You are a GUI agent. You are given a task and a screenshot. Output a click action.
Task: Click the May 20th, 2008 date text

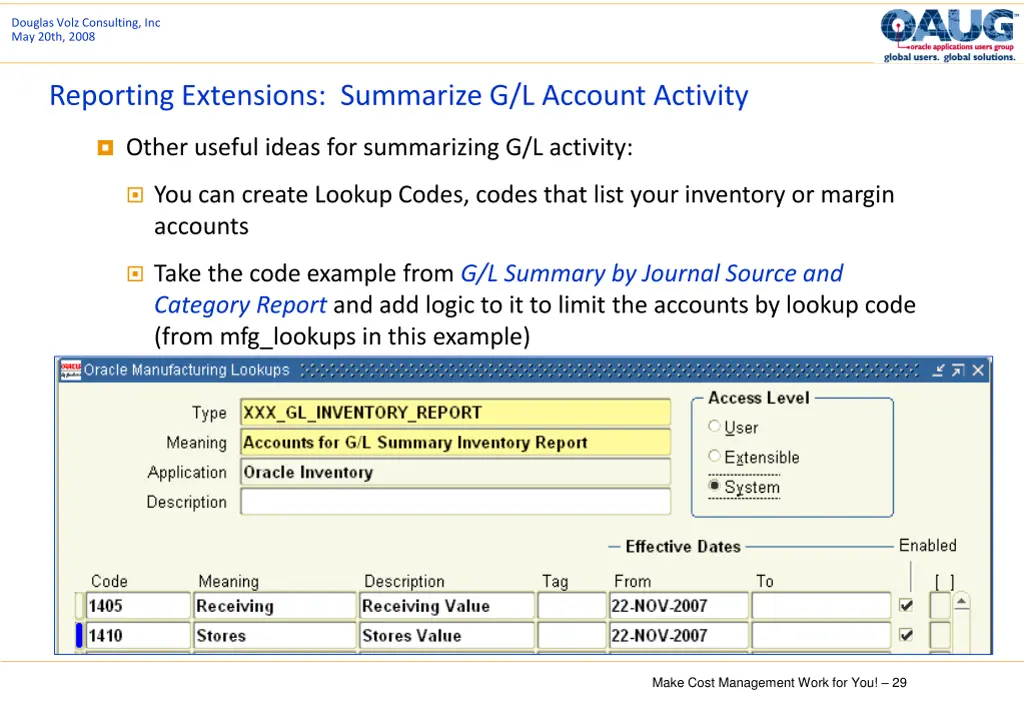(x=53, y=37)
